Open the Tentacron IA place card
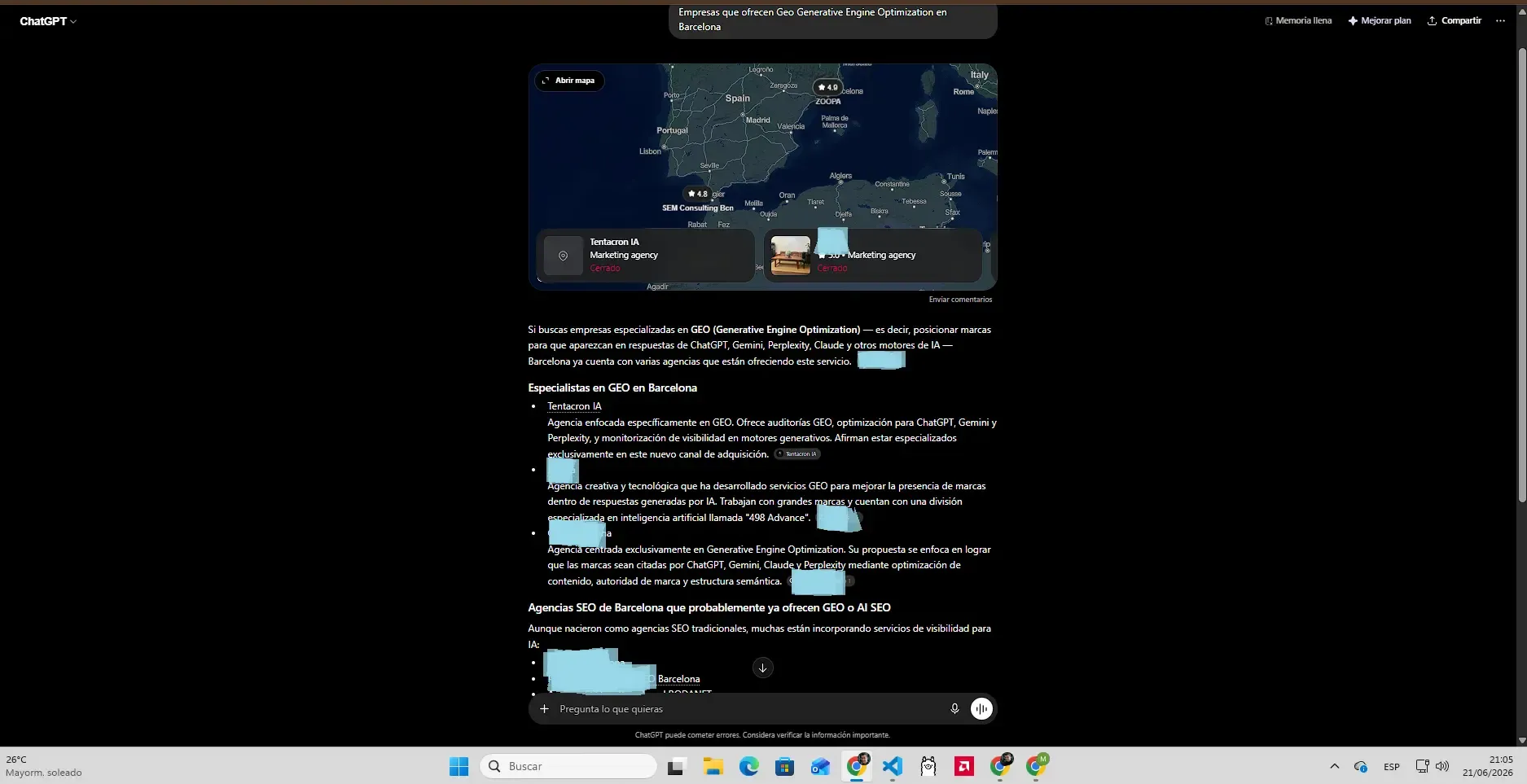This screenshot has height=784, width=1527. click(645, 255)
